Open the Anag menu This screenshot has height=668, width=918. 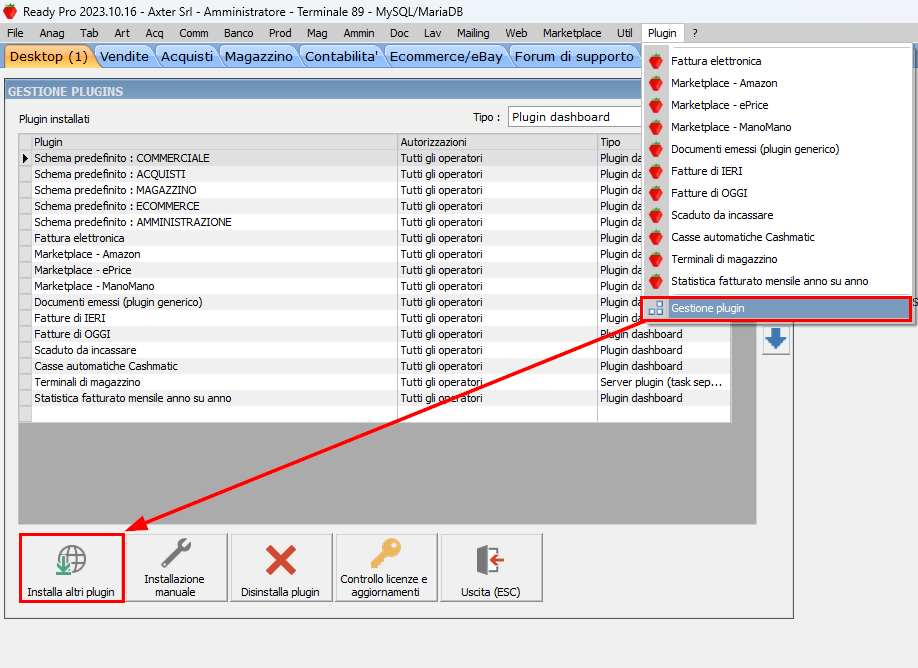(52, 33)
